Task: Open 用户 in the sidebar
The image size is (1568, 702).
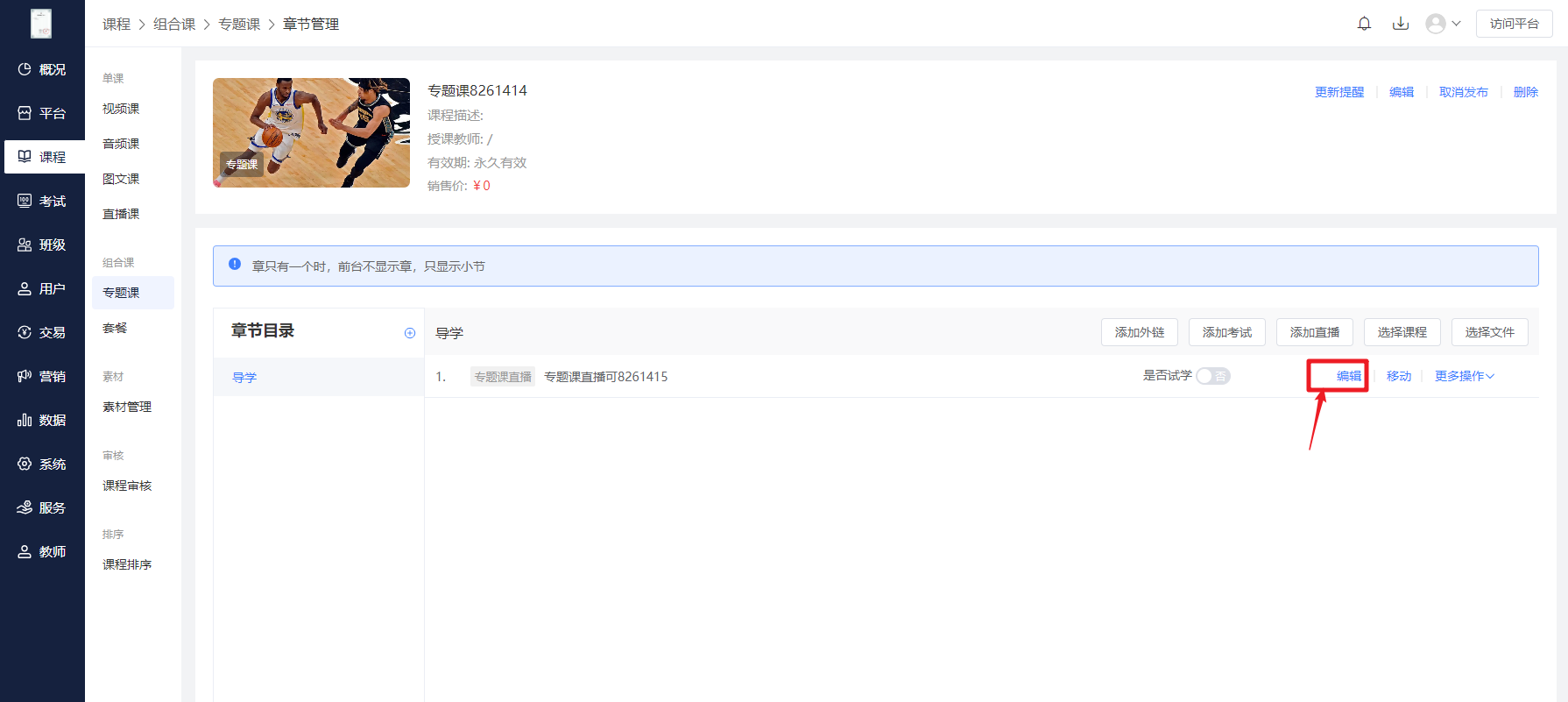Action: pos(42,288)
